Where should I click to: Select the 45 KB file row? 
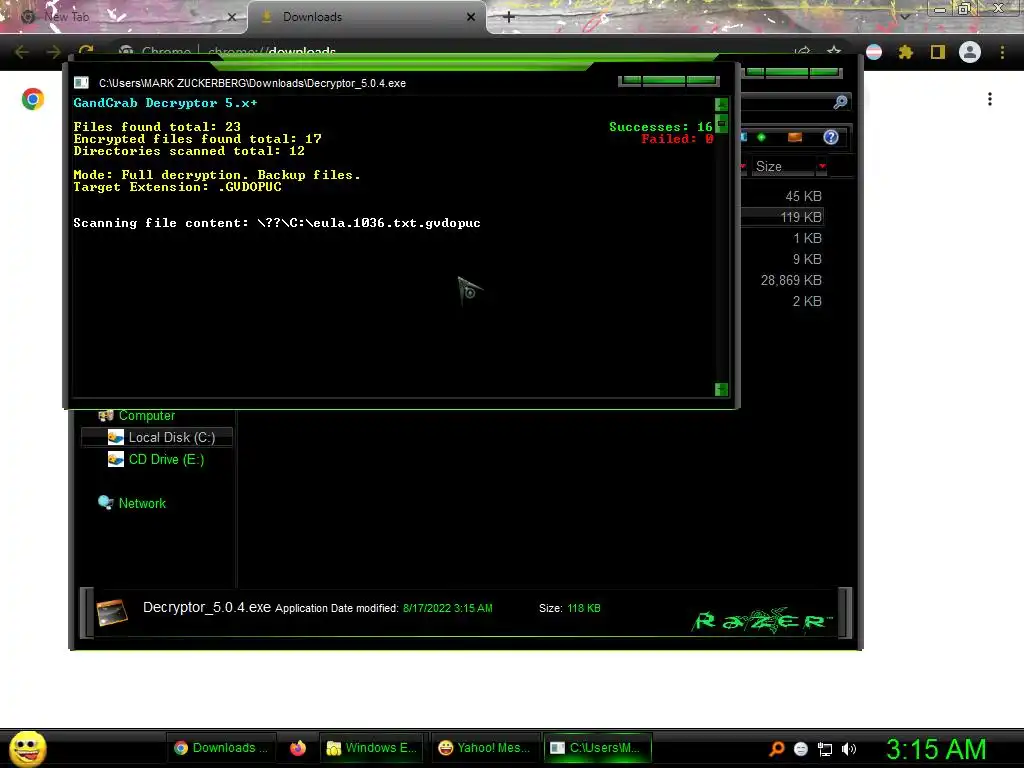[x=803, y=197]
